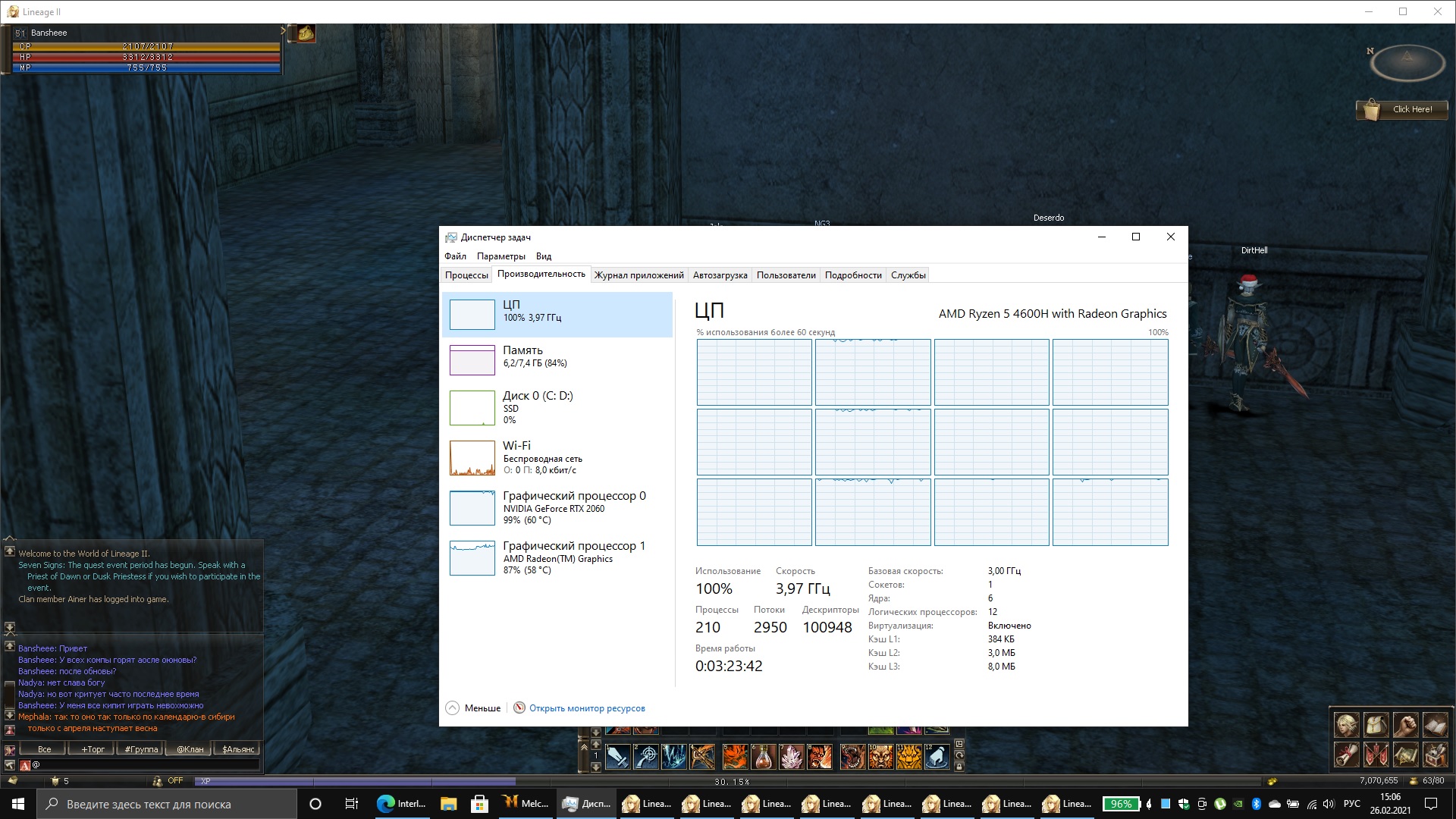Switch the РУС keyboard language indicator
This screenshot has width=1456, height=819.
click(1351, 804)
